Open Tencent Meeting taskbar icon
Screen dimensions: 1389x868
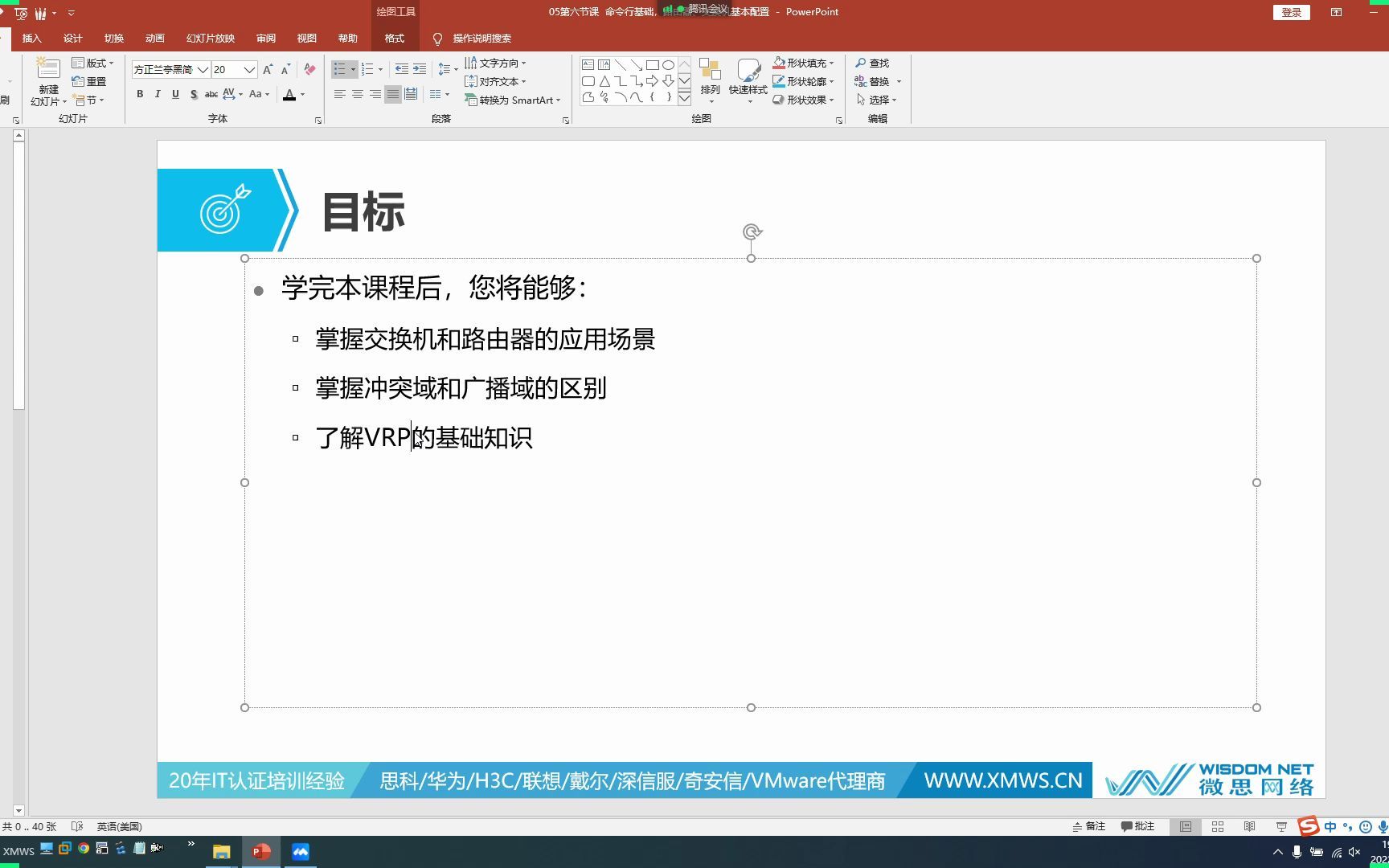point(301,852)
